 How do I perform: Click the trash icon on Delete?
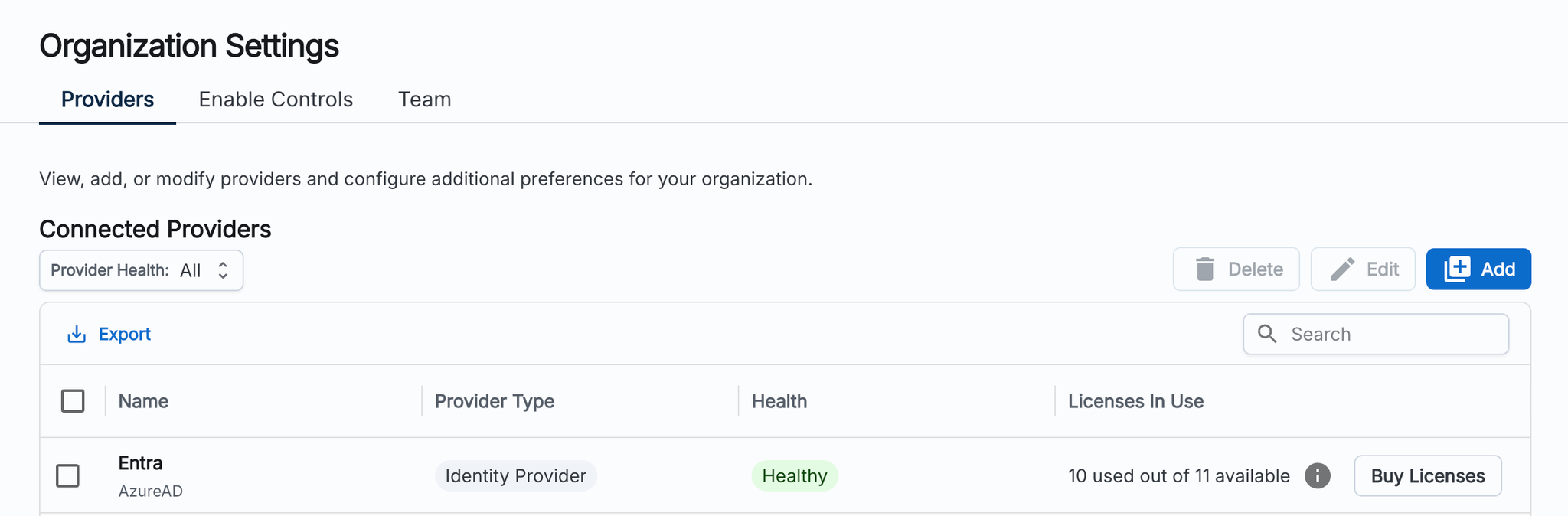[1205, 269]
